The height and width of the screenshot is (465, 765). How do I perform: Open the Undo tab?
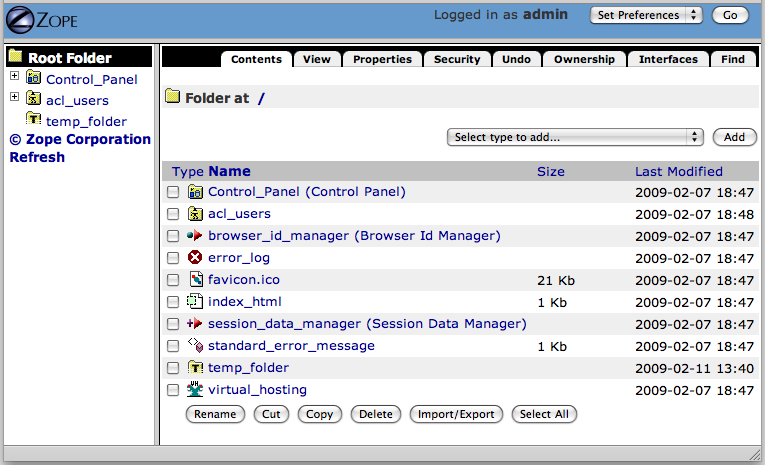(516, 59)
